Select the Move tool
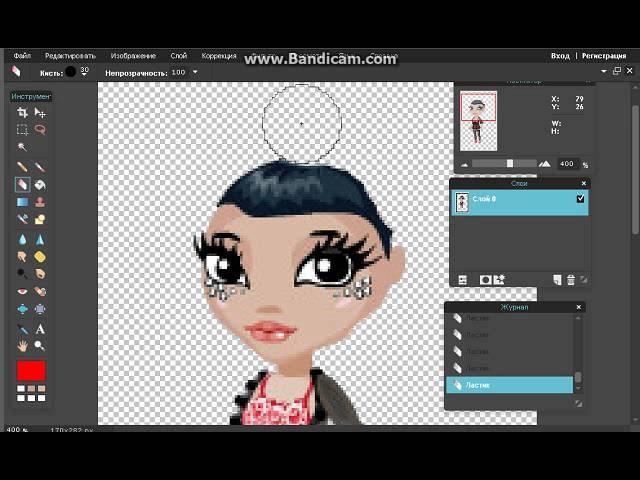This screenshot has width=640, height=480. click(40, 112)
